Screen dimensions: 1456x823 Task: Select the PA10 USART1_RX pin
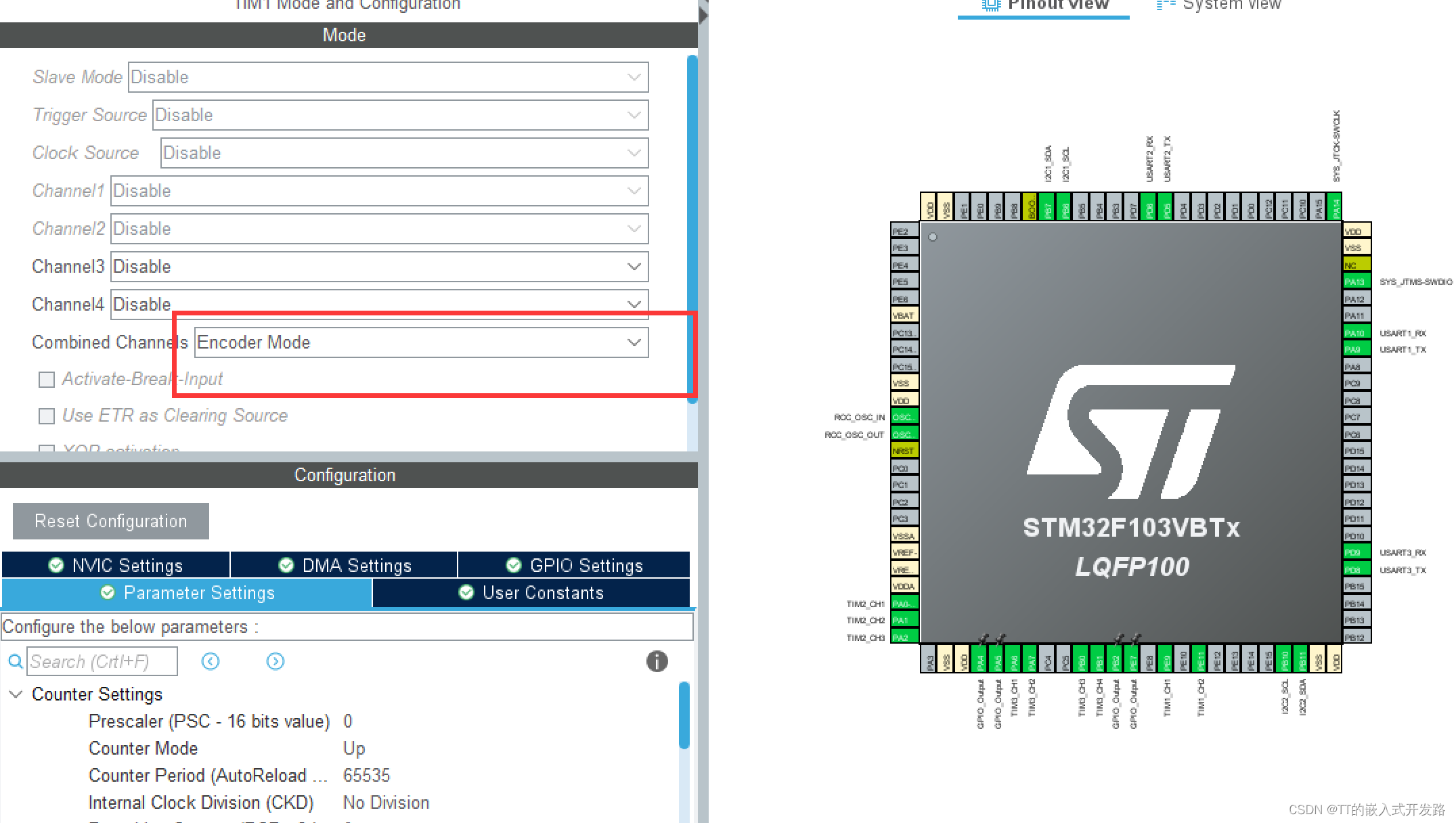click(1356, 332)
